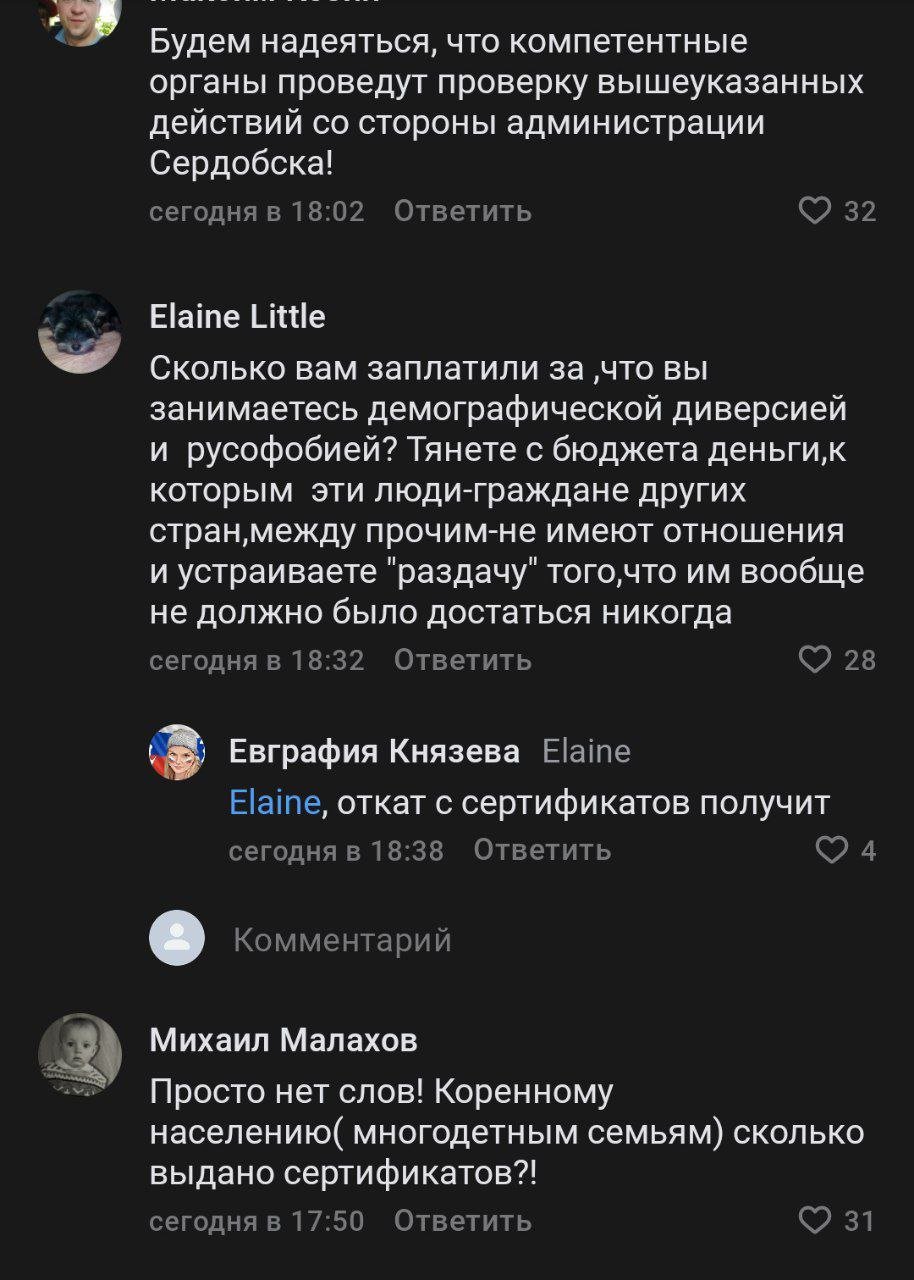Click gray Elaine reply-to label
The height and width of the screenshot is (1280, 914).
[586, 752]
